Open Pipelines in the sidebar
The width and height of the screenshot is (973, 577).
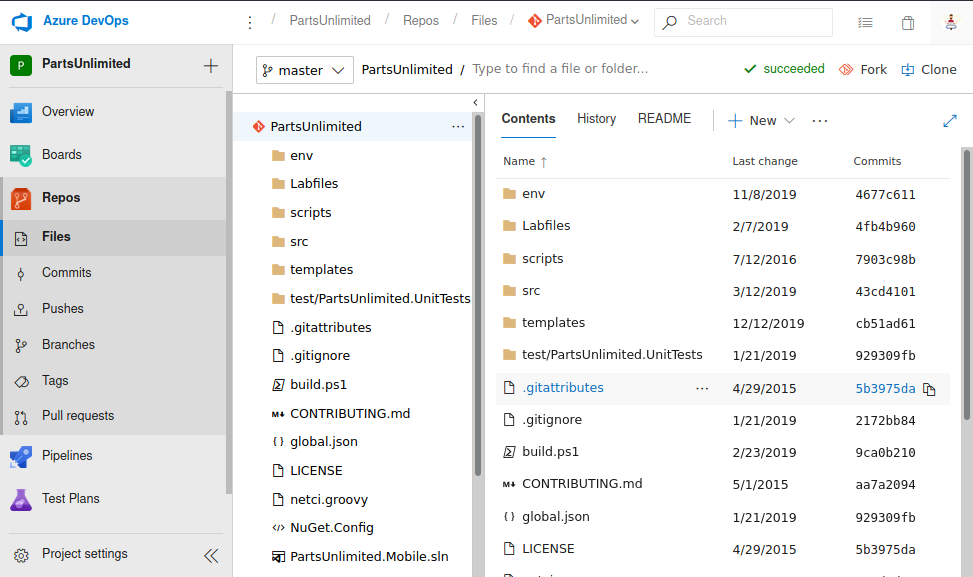click(67, 455)
